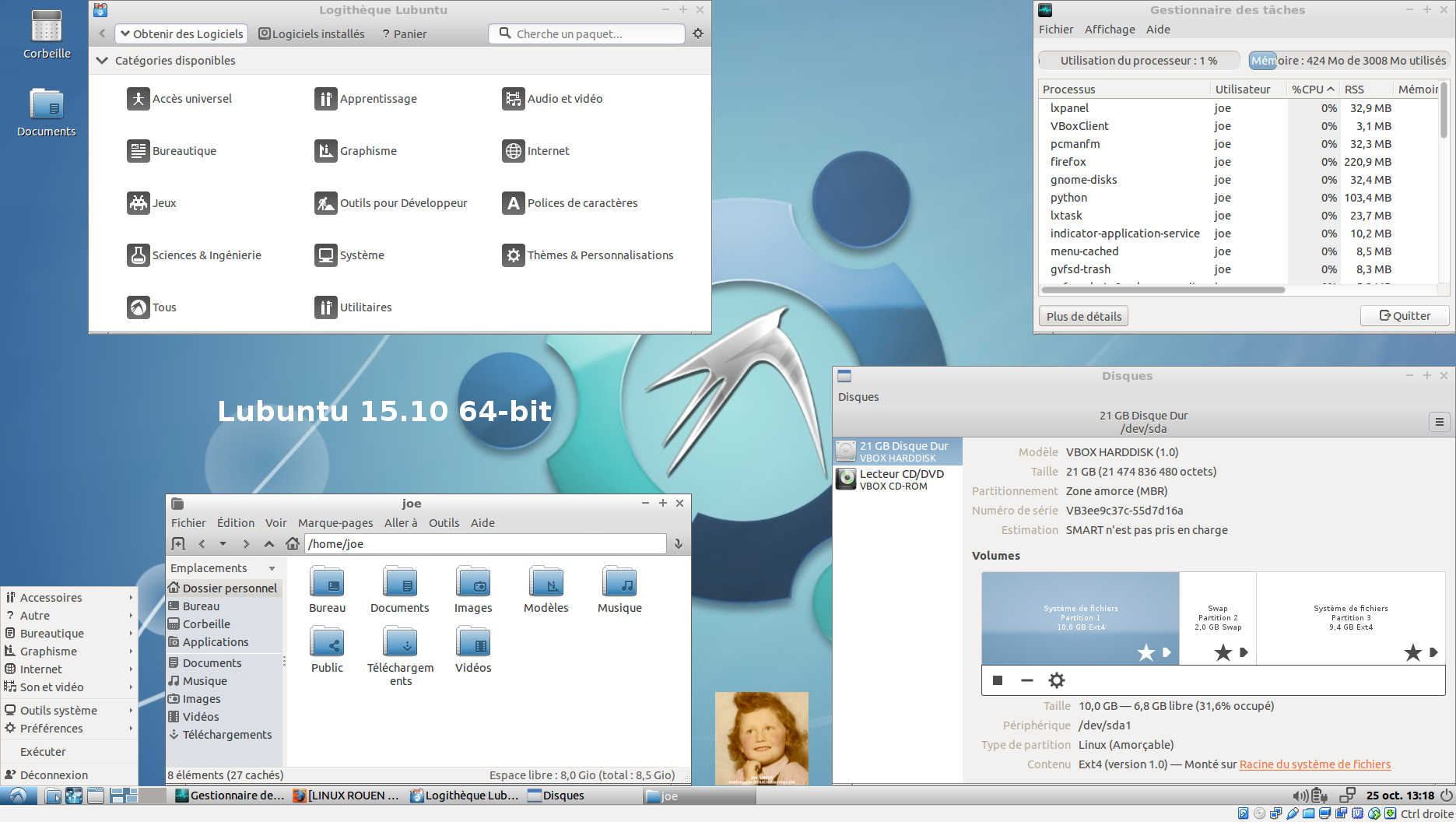Expand Préférences submenu
The height and width of the screenshot is (822, 1456).
(x=70, y=729)
